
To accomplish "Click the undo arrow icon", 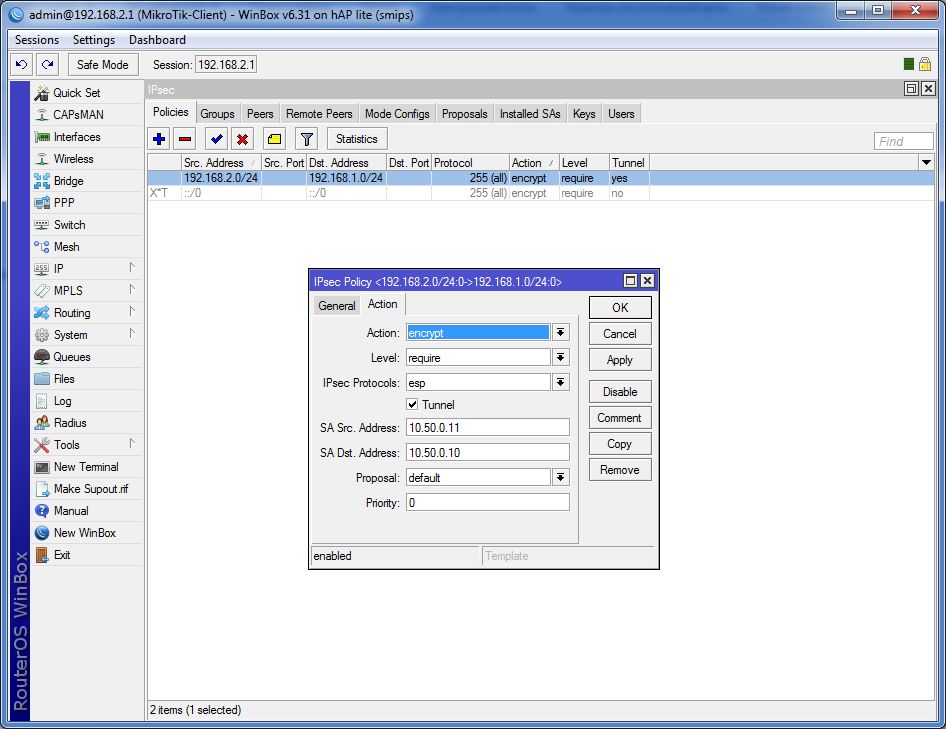I will tap(22, 65).
